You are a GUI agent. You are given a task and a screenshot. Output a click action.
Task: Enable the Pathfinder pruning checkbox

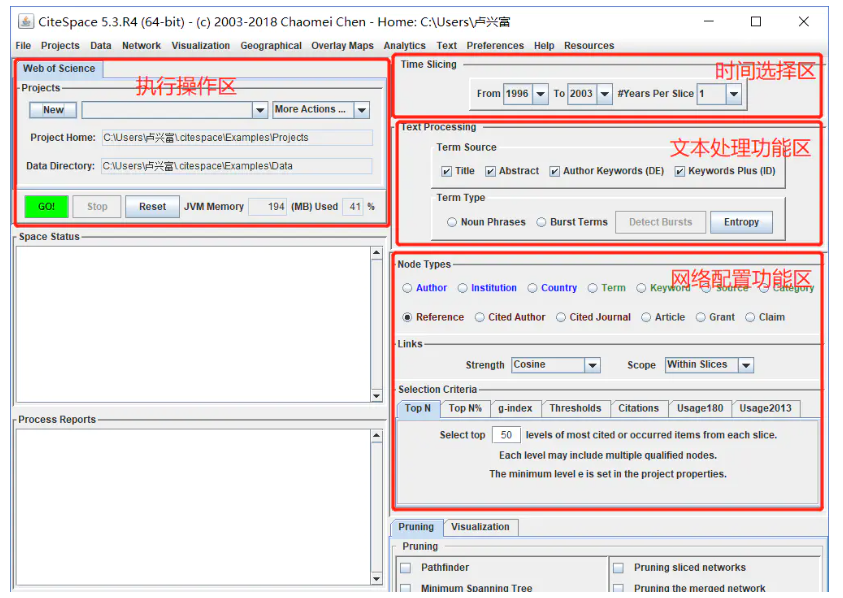point(406,568)
